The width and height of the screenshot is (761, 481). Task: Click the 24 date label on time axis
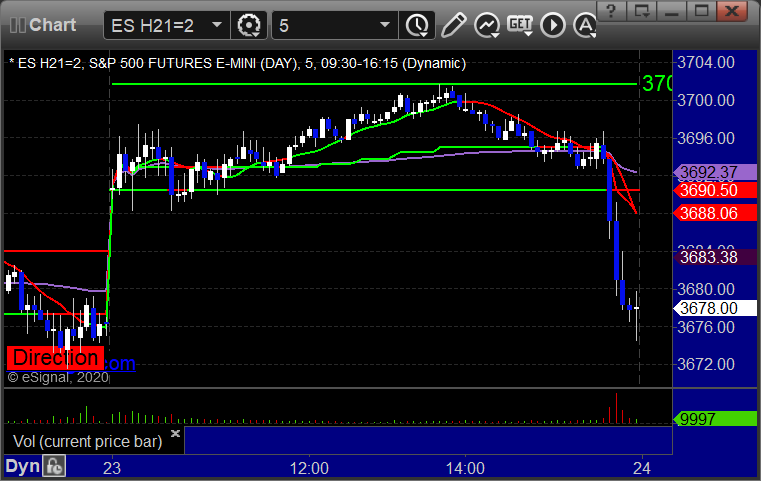tap(642, 468)
